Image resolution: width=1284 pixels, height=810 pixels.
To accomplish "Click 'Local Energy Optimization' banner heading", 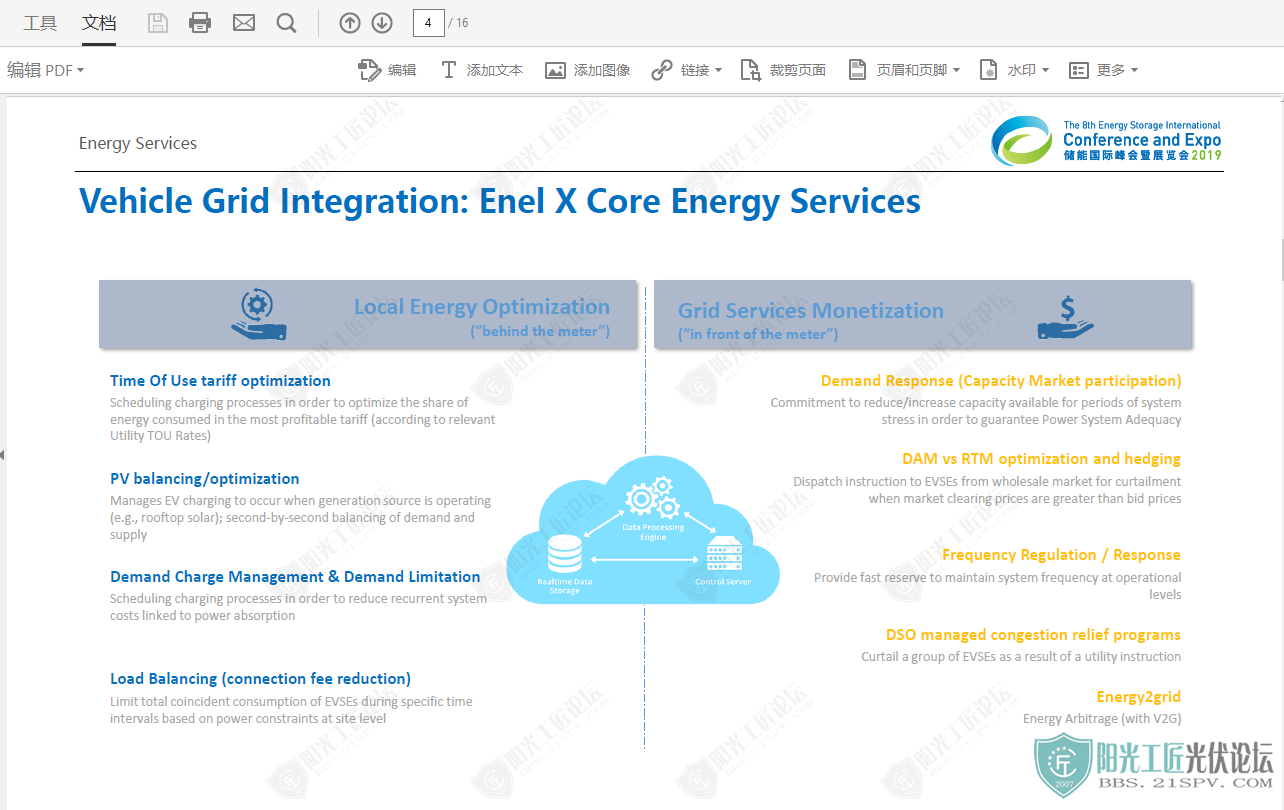I will pyautogui.click(x=481, y=306).
